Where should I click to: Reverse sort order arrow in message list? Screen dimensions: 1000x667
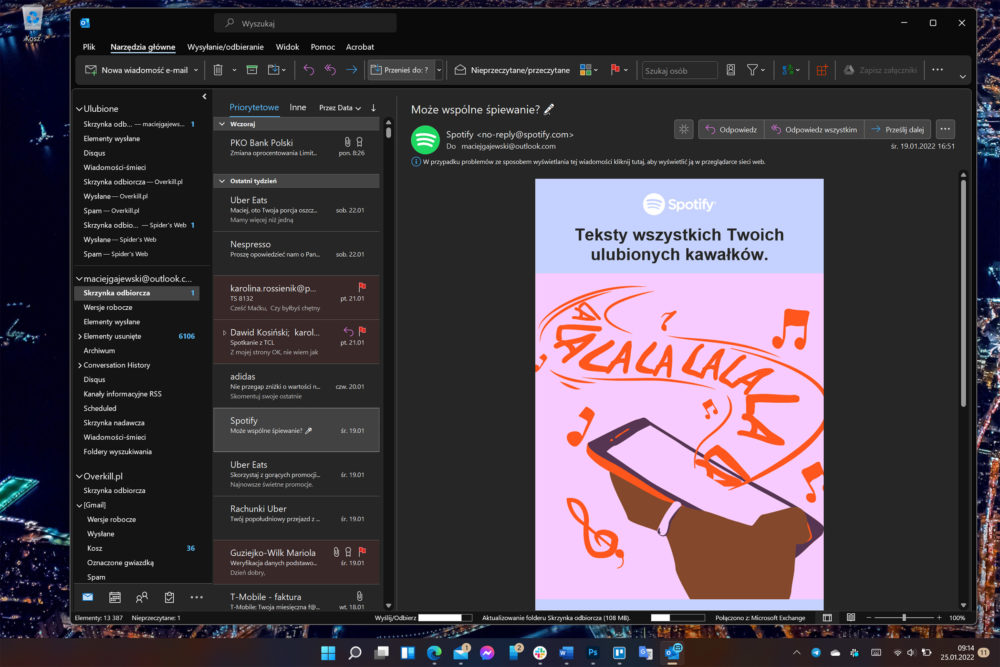(373, 108)
